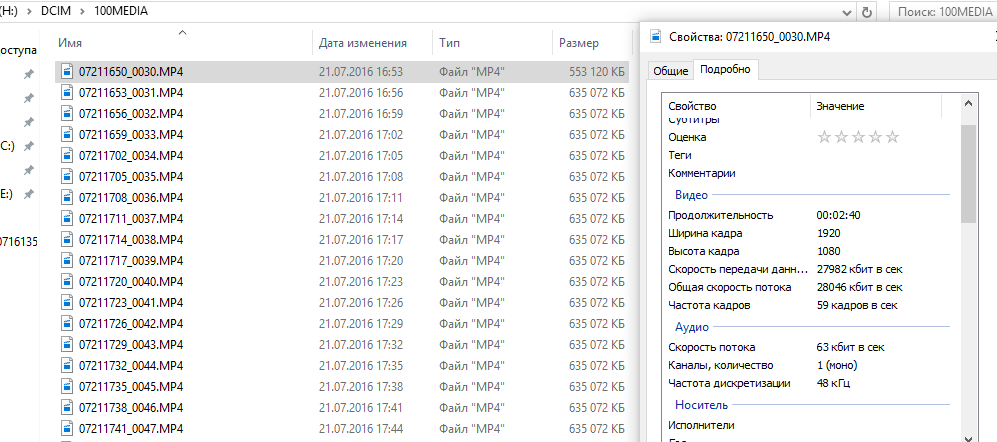Set the Оценка rating to one star

[x=825, y=137]
